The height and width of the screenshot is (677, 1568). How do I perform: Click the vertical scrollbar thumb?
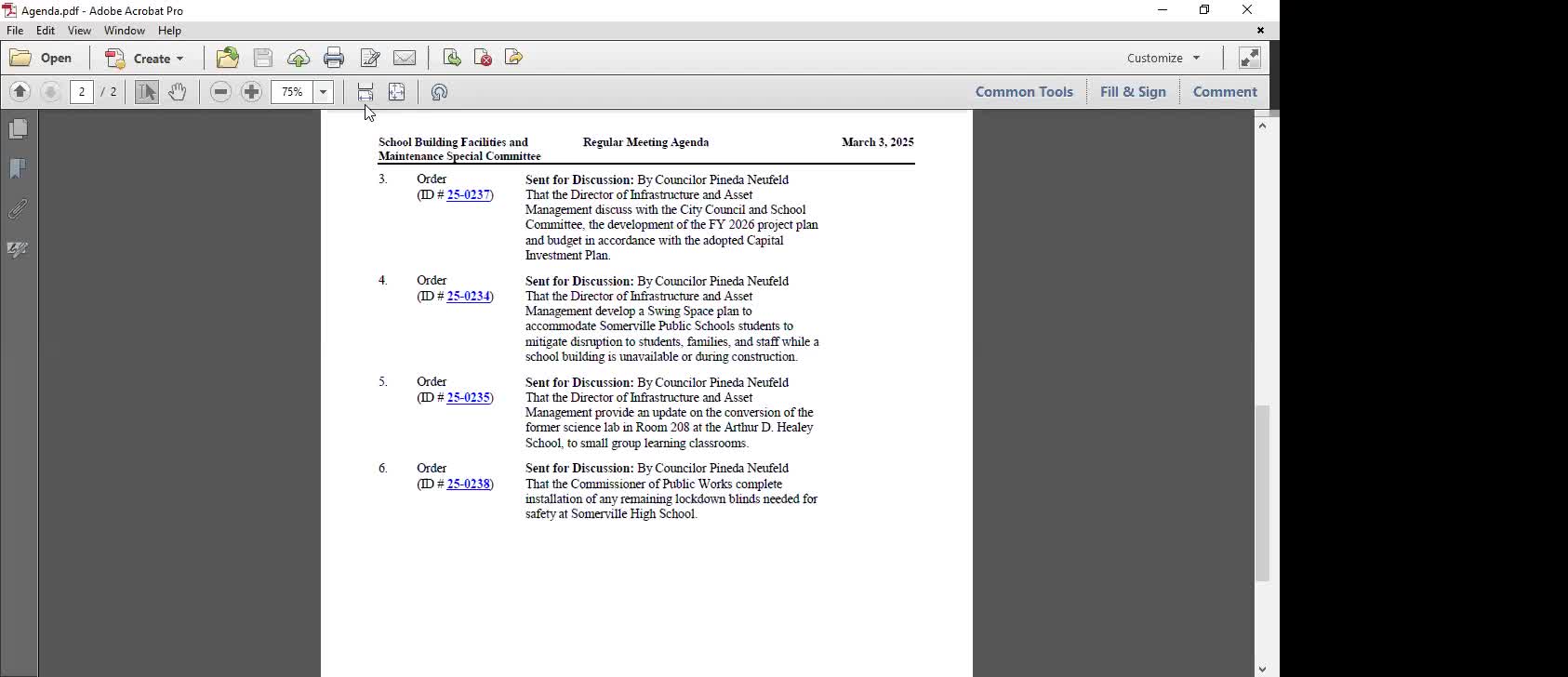pos(1262,493)
